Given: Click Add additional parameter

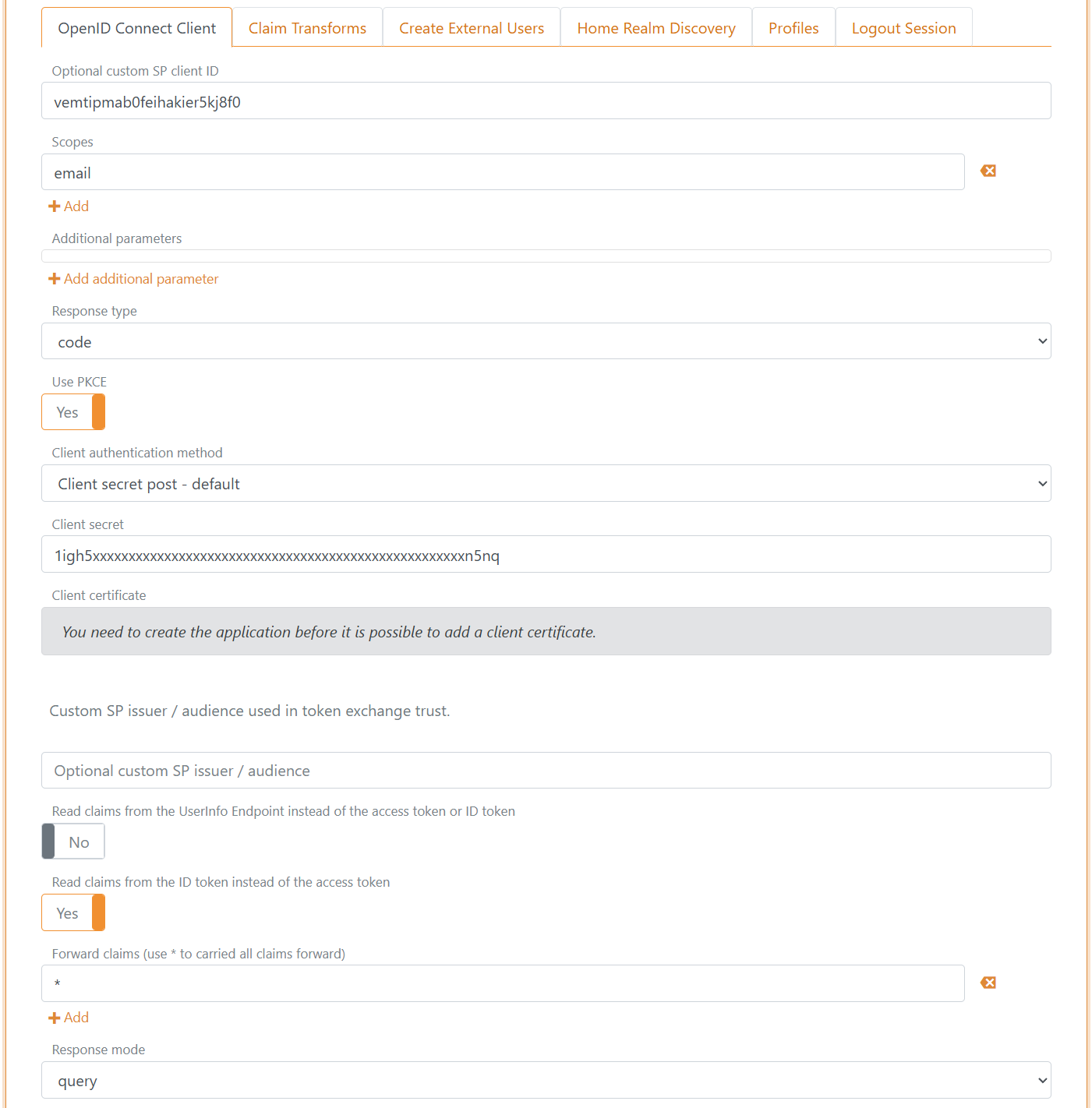Looking at the screenshot, I should (x=140, y=278).
